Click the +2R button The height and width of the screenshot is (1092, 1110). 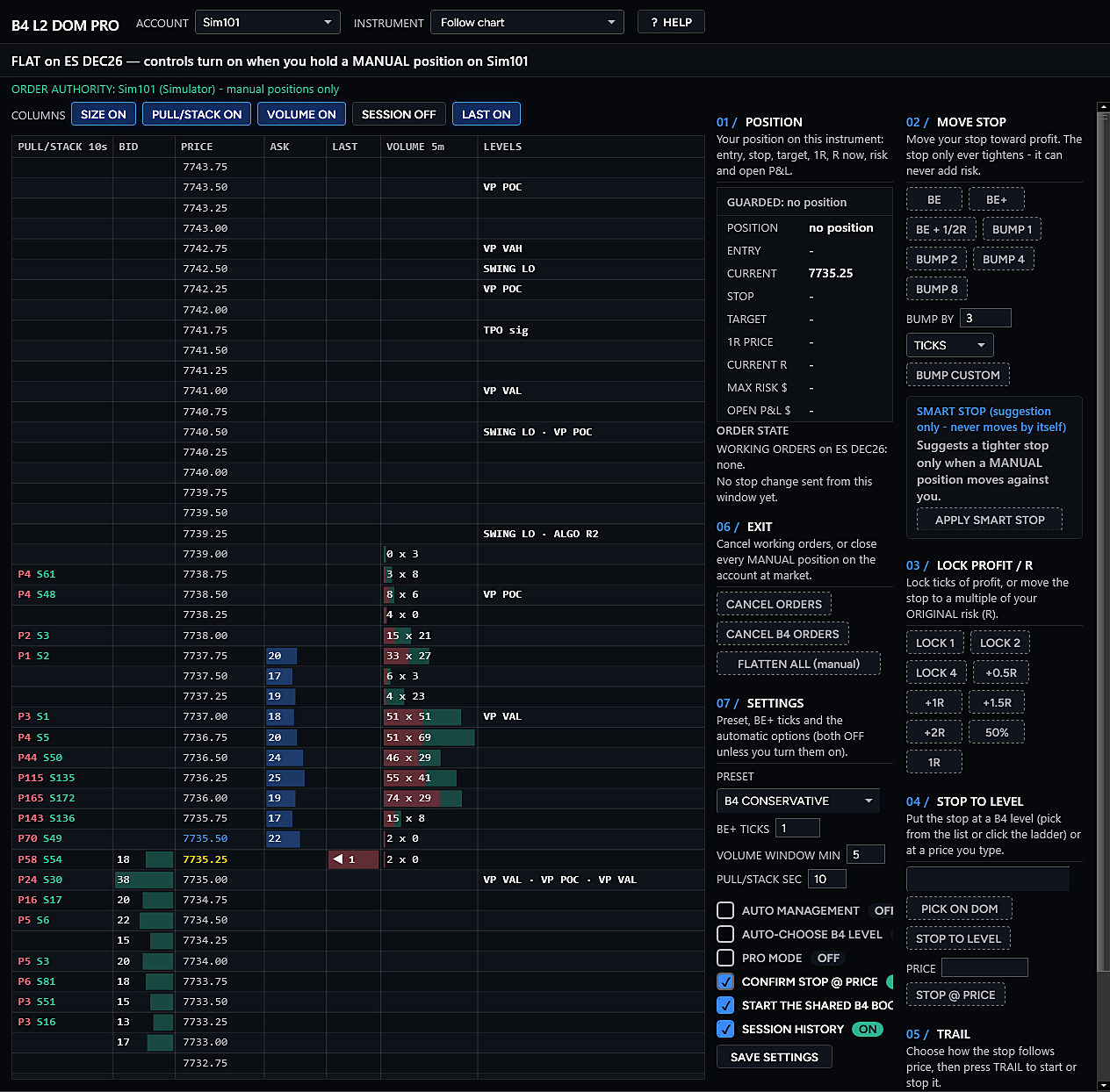pos(934,732)
